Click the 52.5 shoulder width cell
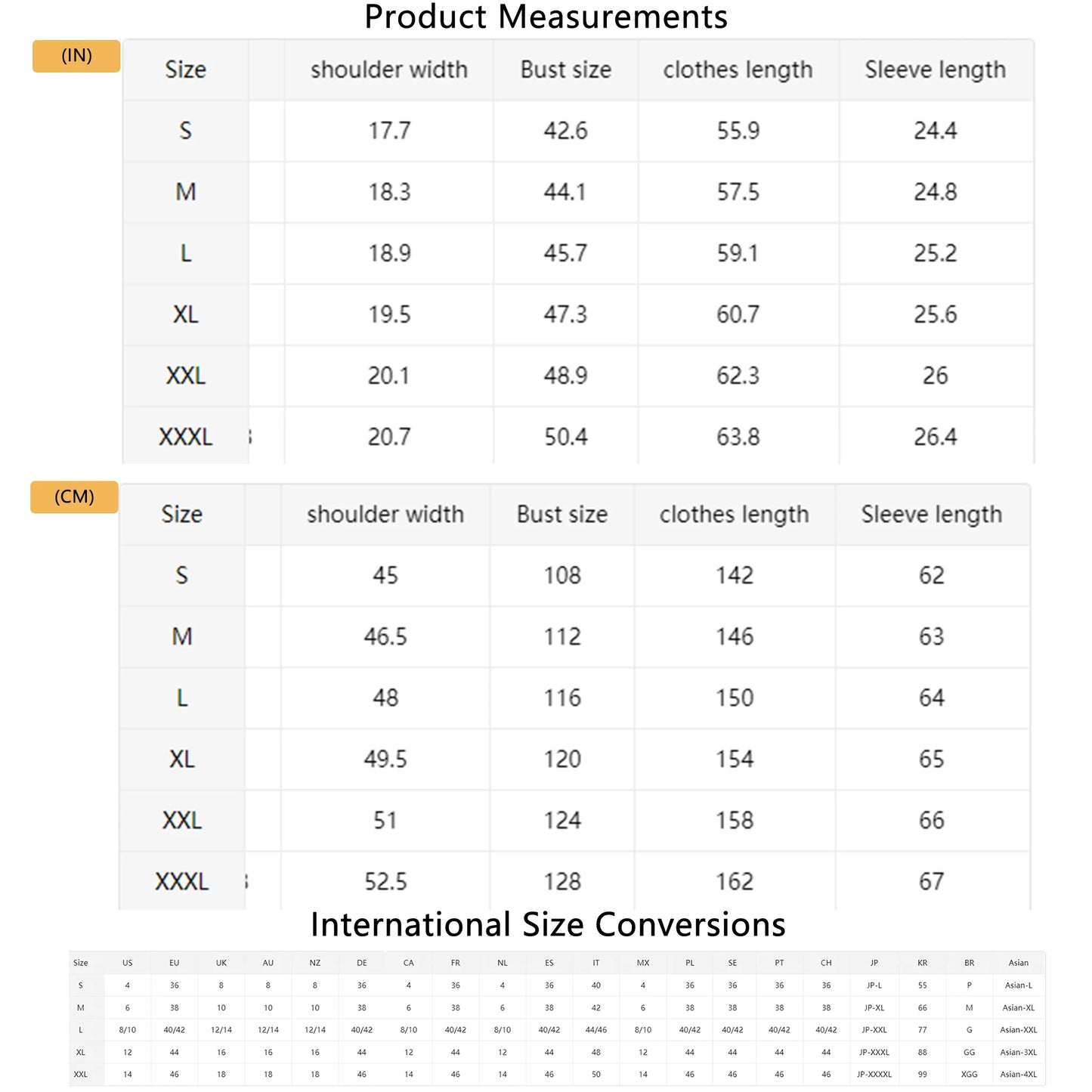 coord(385,881)
